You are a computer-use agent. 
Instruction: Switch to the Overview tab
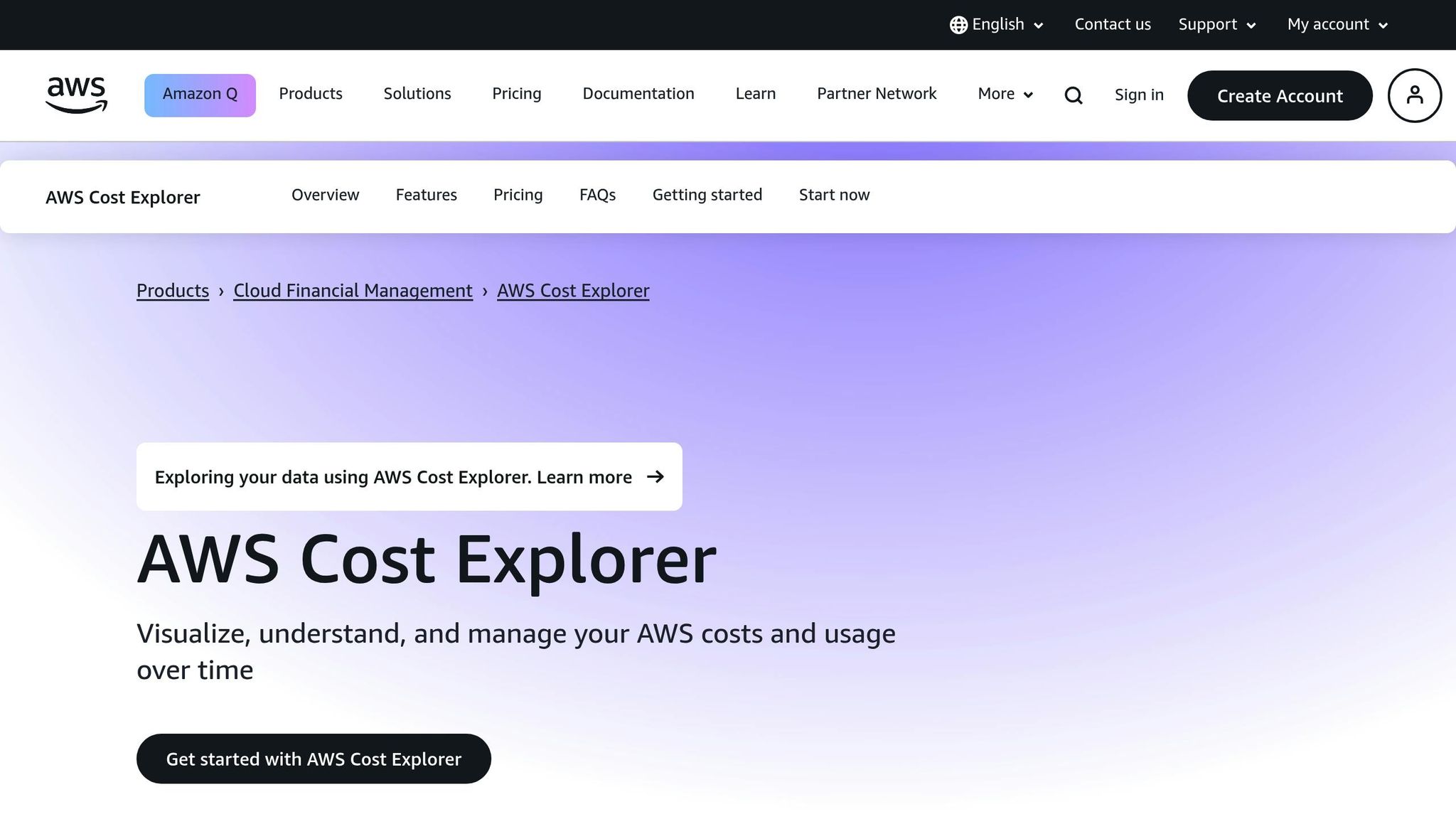pyautogui.click(x=326, y=195)
